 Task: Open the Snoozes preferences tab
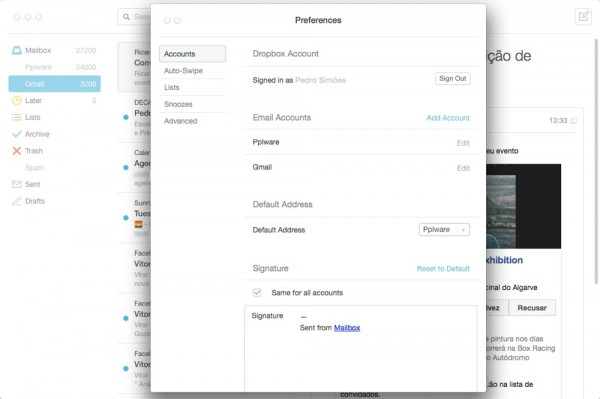click(192, 104)
